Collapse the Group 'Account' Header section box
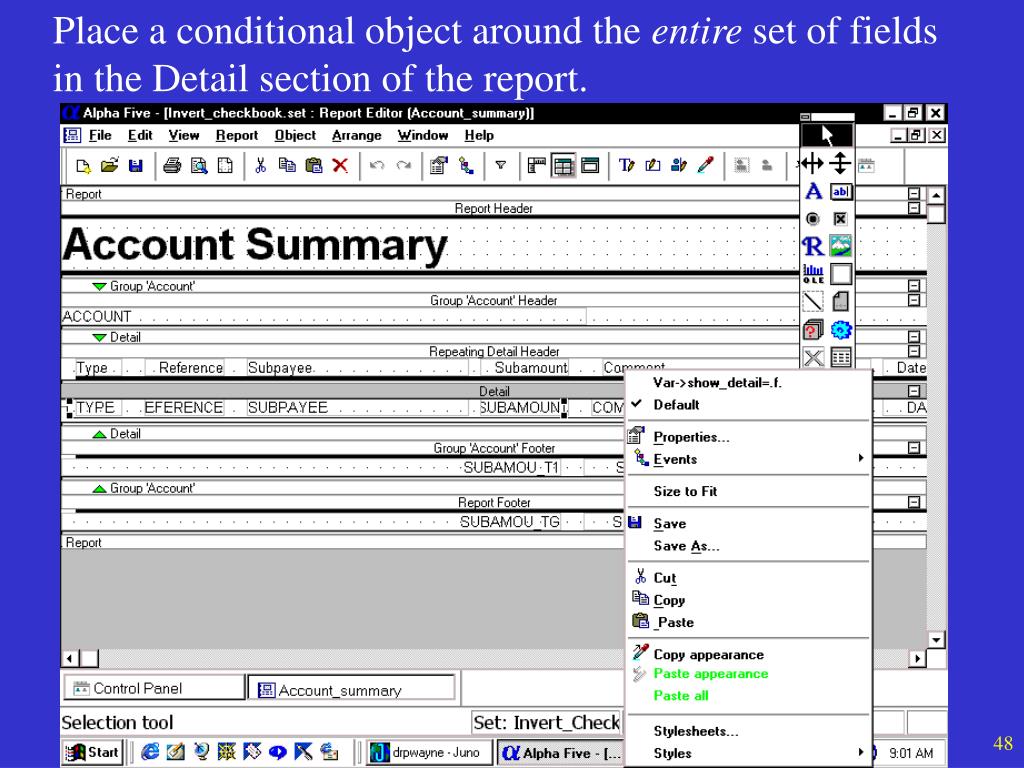This screenshot has height=768, width=1024. [x=914, y=300]
